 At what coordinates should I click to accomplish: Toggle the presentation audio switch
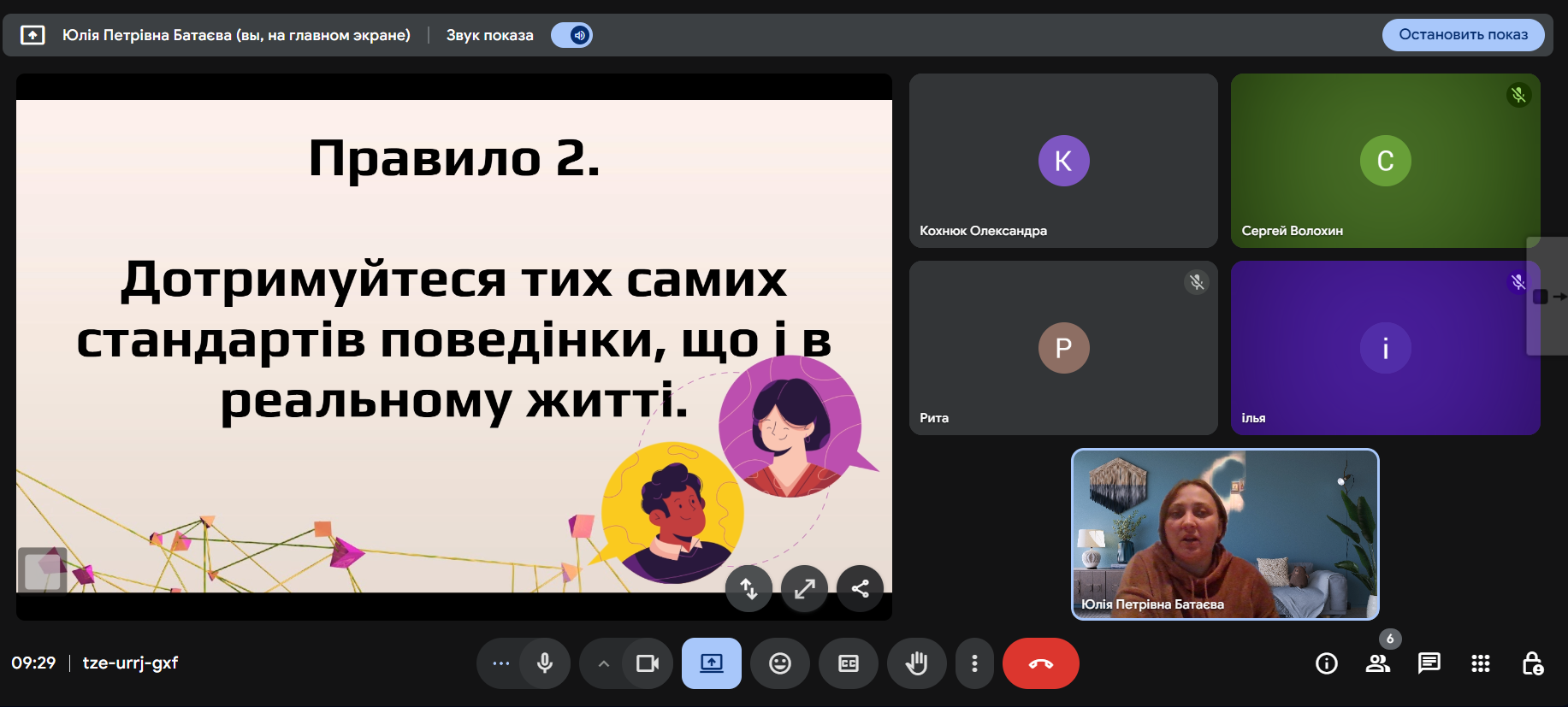pyautogui.click(x=571, y=35)
